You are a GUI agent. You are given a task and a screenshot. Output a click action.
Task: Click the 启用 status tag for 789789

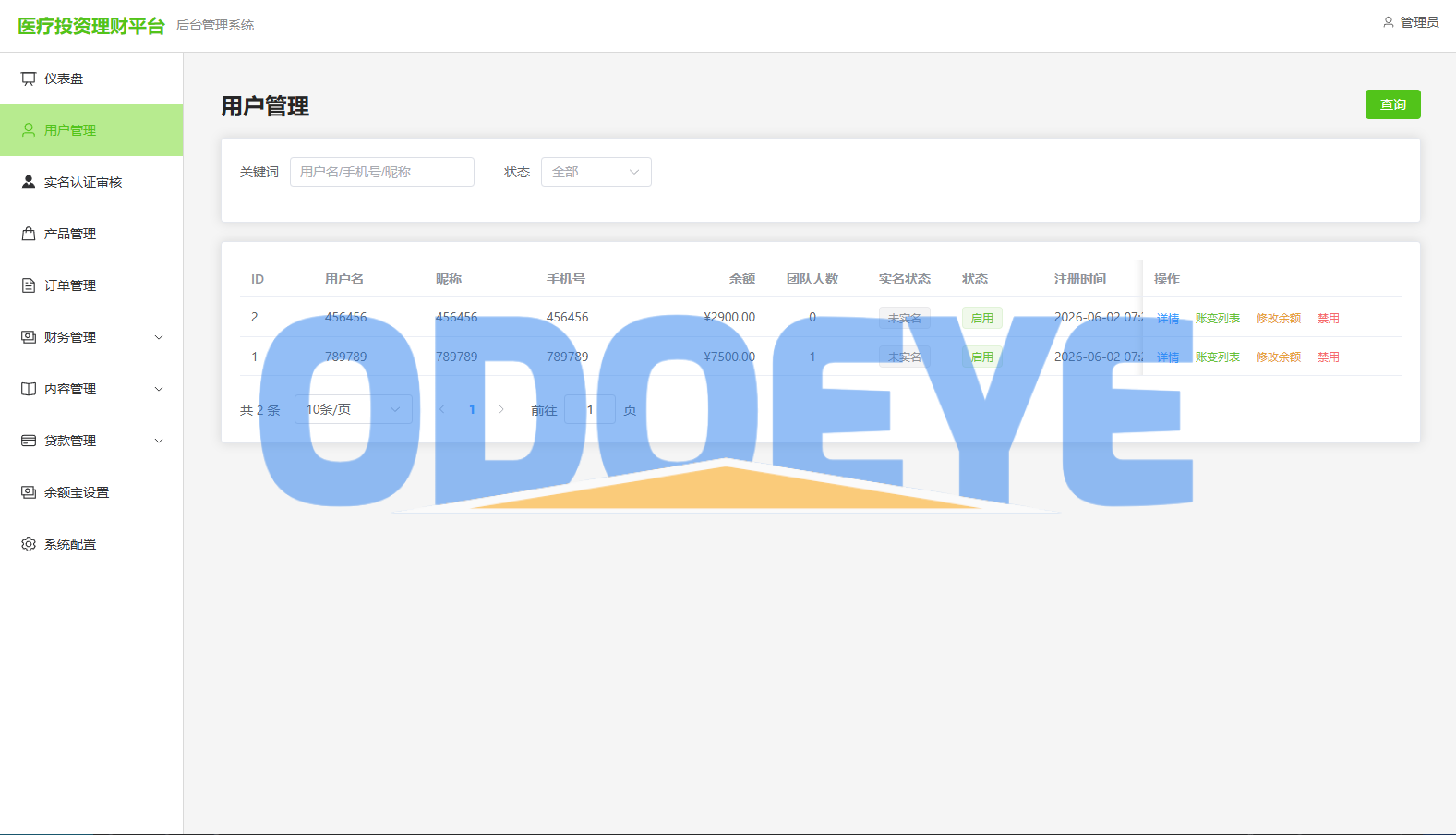982,357
